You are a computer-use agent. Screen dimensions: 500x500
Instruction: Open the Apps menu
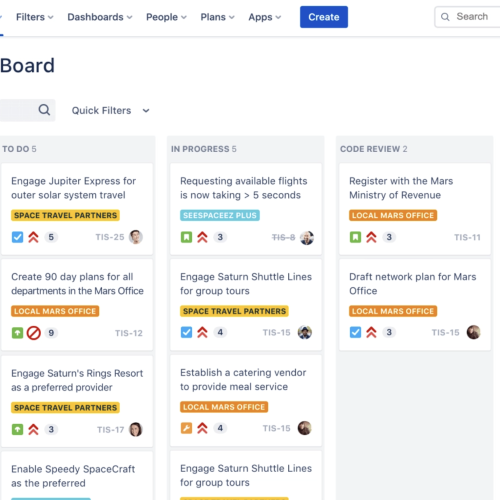coord(265,17)
